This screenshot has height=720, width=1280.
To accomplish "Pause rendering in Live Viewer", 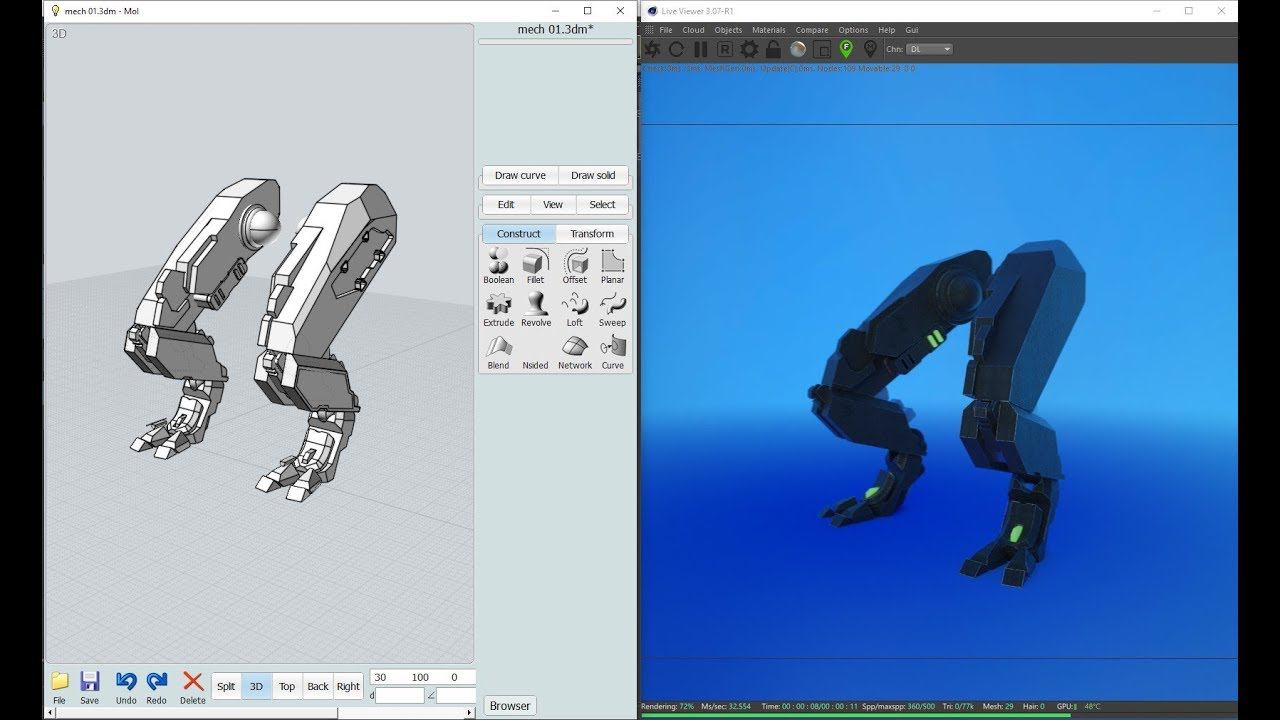I will (700, 49).
